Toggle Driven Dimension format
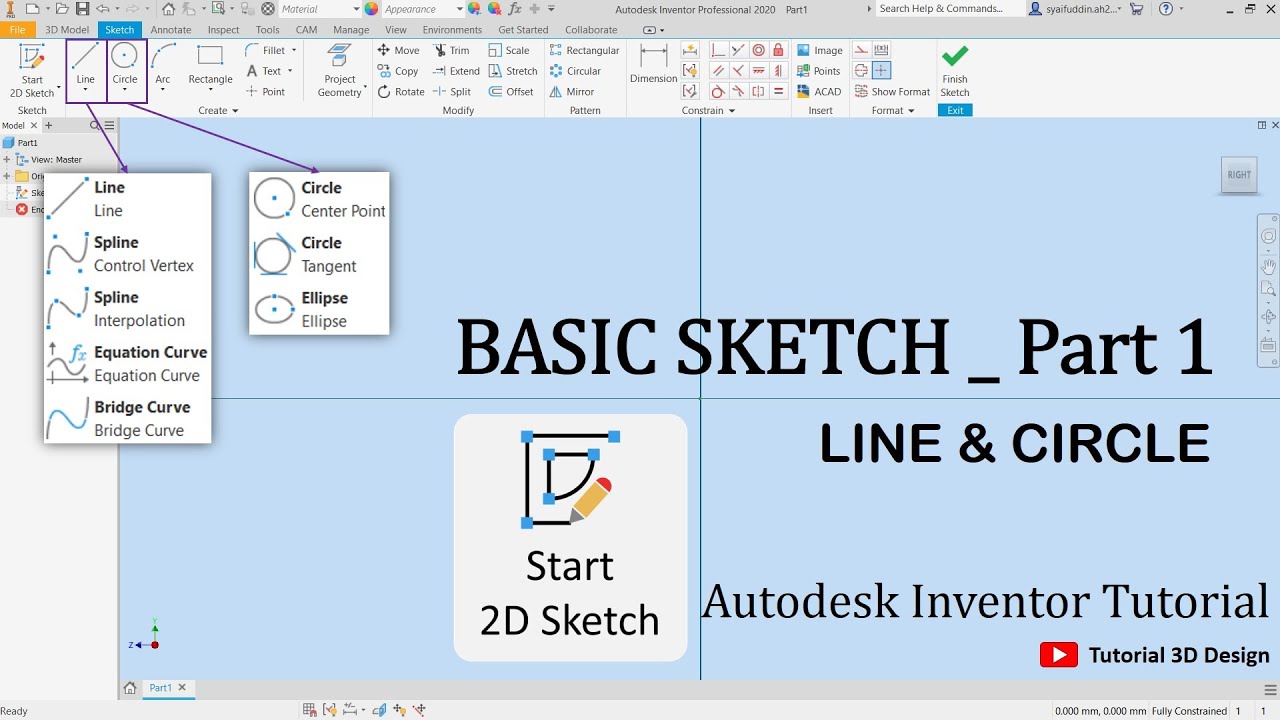1280x720 pixels. click(881, 50)
